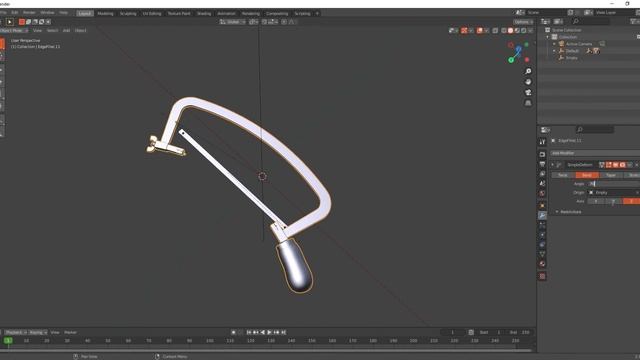This screenshot has height=360, width=640.
Task: Click the green Y axis on navigation gizmo
Action: click(511, 60)
